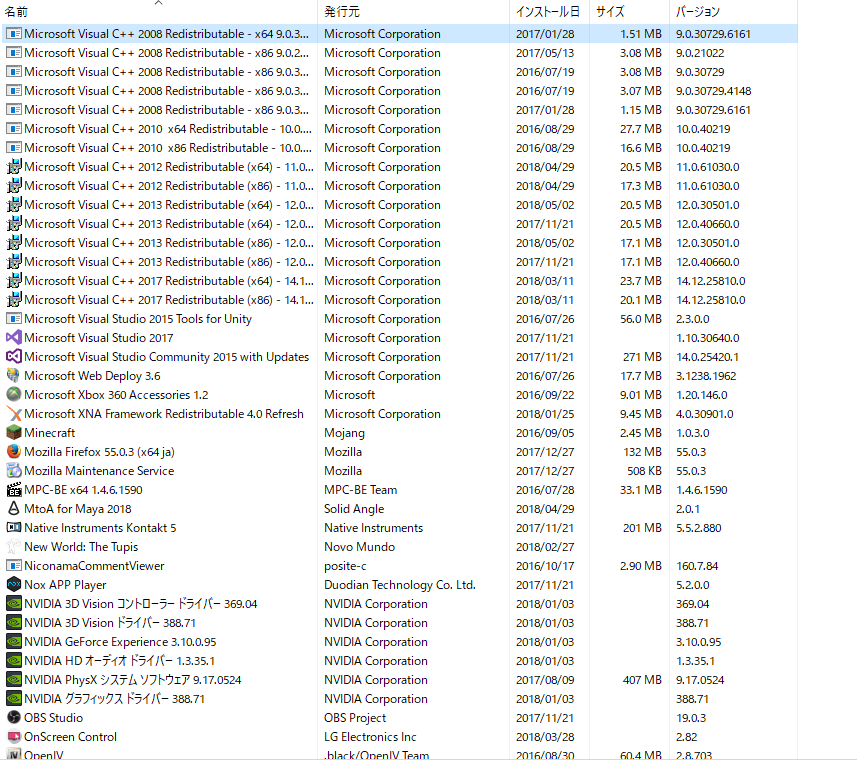This screenshot has height=760, width=857.
Task: Click publisher MPC-BE Team
Action: (x=361, y=490)
